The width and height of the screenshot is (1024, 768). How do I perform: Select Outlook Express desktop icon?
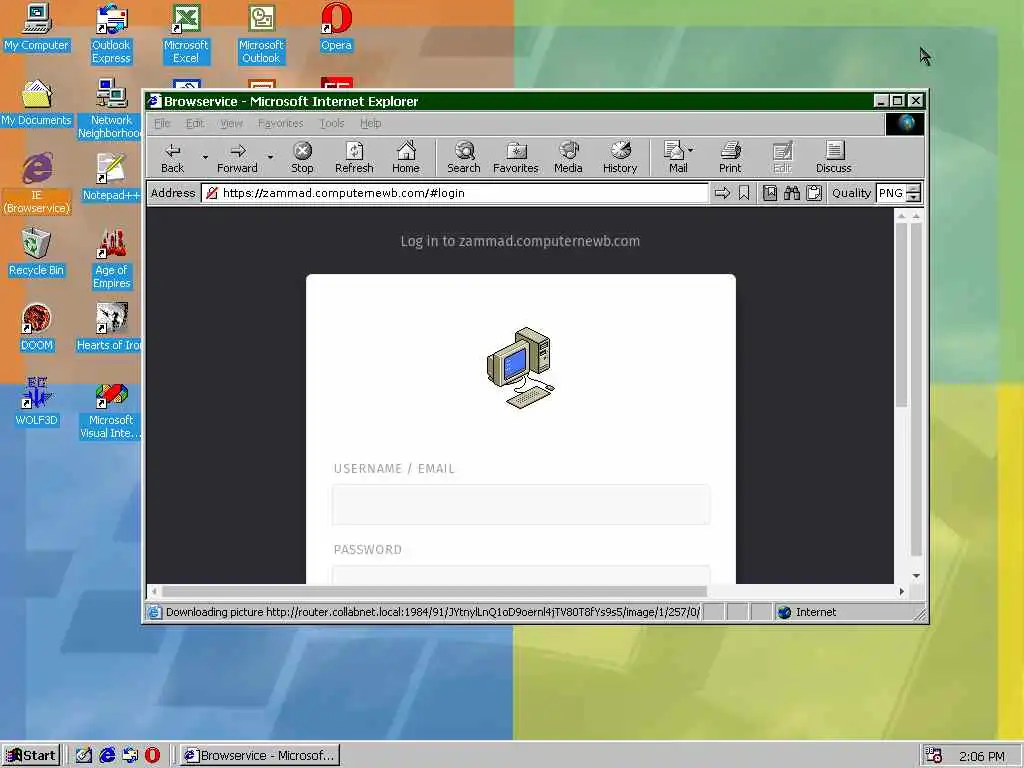[111, 34]
